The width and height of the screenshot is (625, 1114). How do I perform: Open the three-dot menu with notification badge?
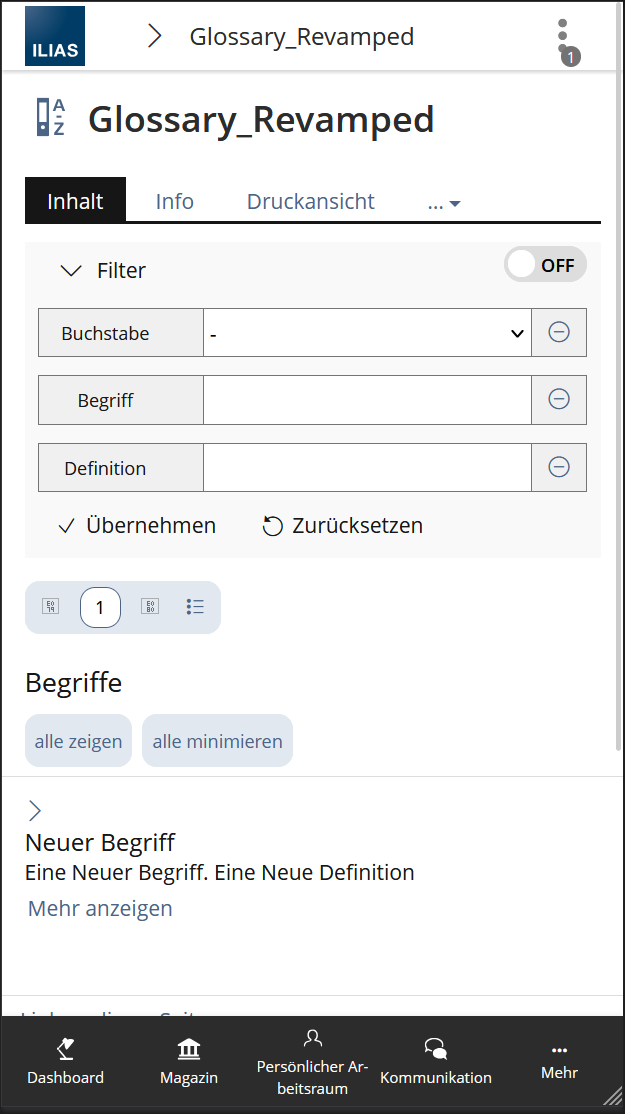tap(563, 37)
